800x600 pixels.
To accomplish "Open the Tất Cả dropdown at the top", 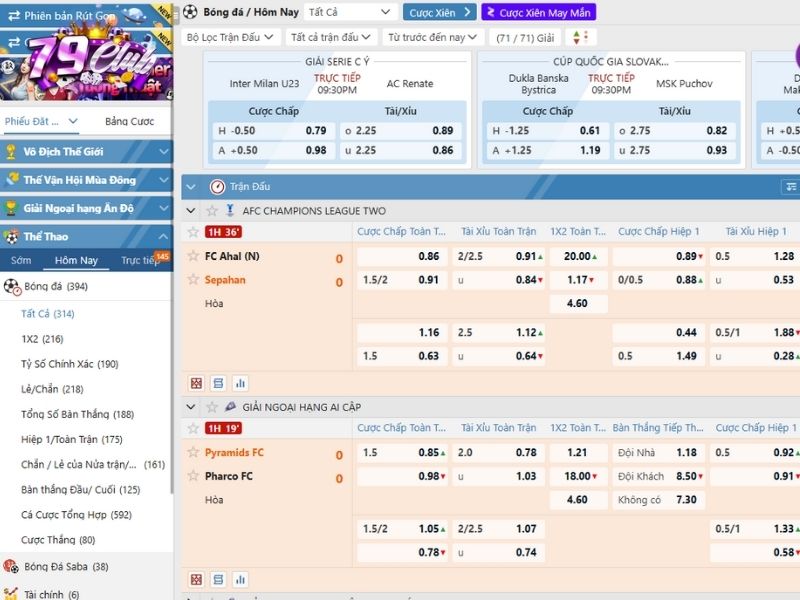I will pos(348,12).
